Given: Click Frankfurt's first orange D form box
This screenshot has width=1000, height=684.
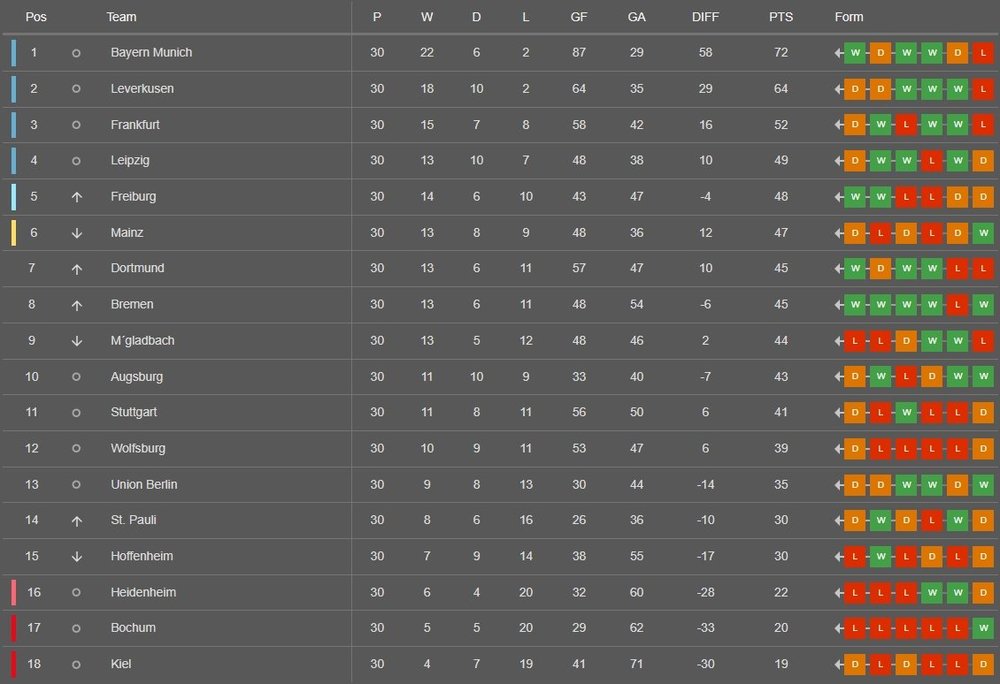Looking at the screenshot, I should click(855, 125).
